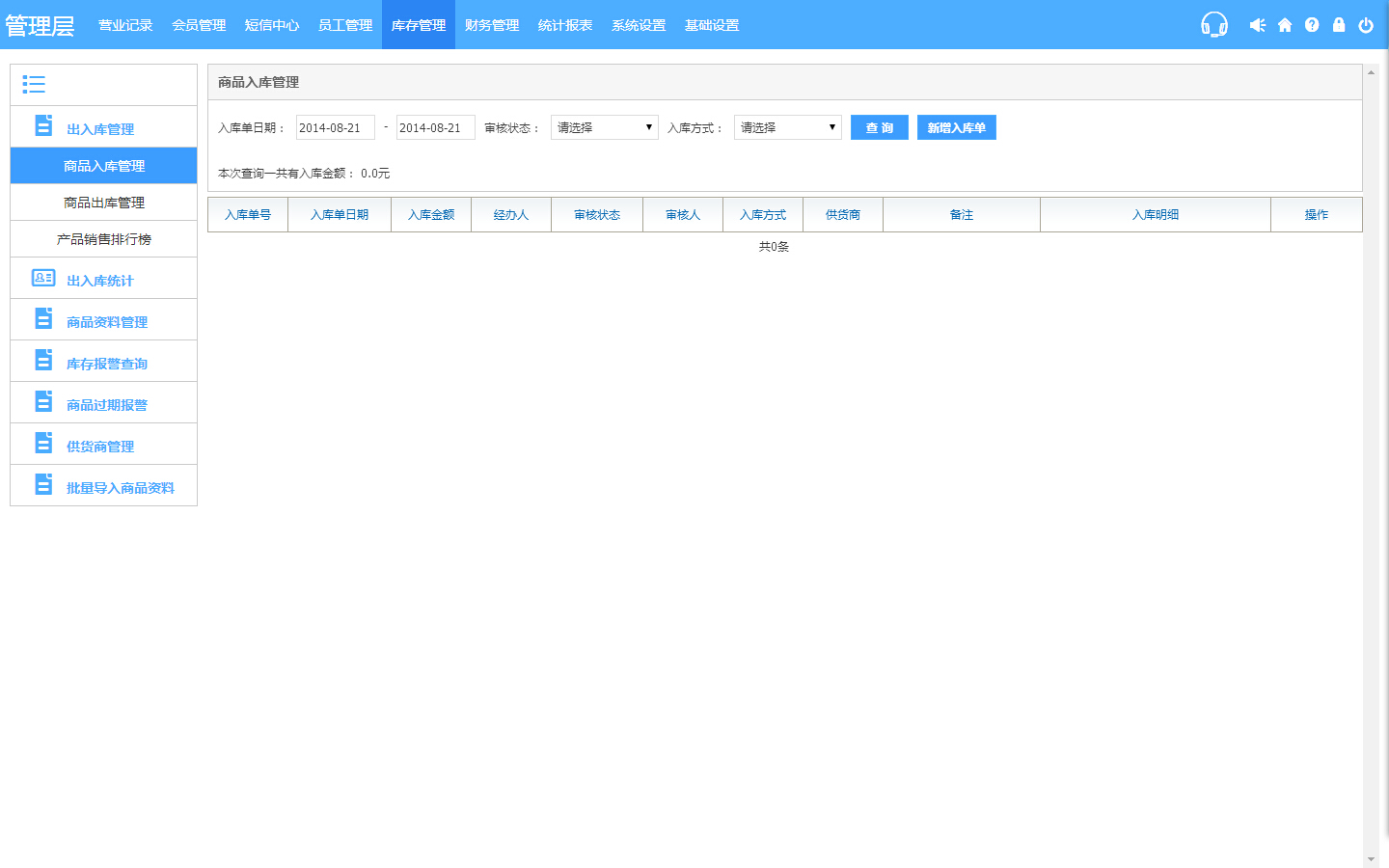This screenshot has height=868, width=1389.
Task: Click the 出入库统计 card icon
Action: coord(43,279)
